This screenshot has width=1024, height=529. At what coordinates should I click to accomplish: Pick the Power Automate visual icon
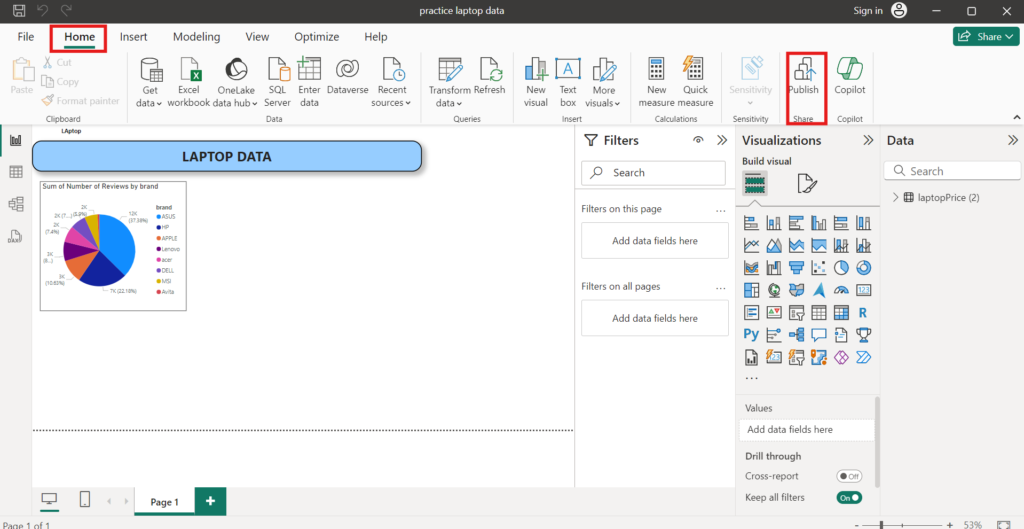pyautogui.click(x=863, y=357)
